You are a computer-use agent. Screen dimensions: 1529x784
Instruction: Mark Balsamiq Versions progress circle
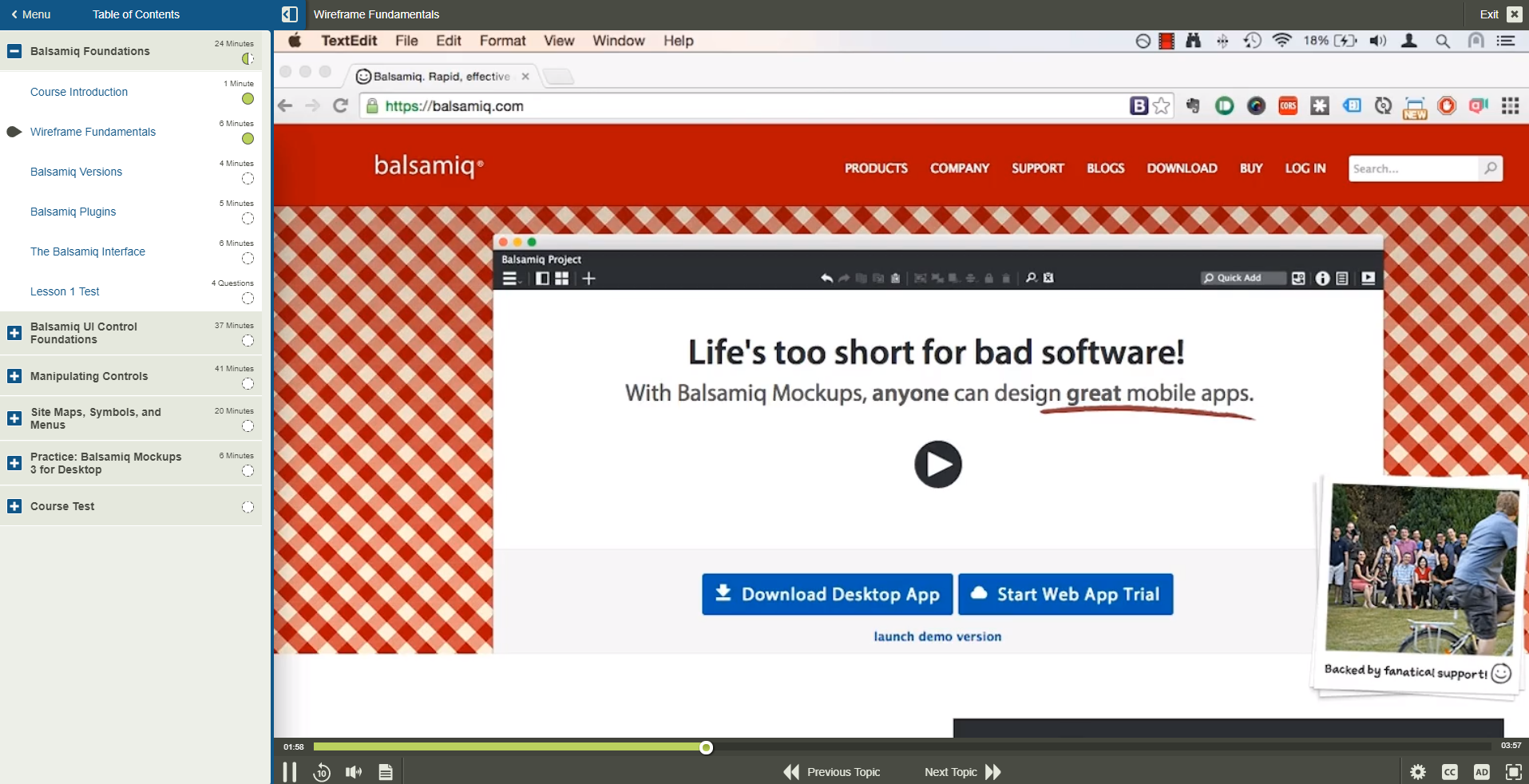tap(247, 179)
